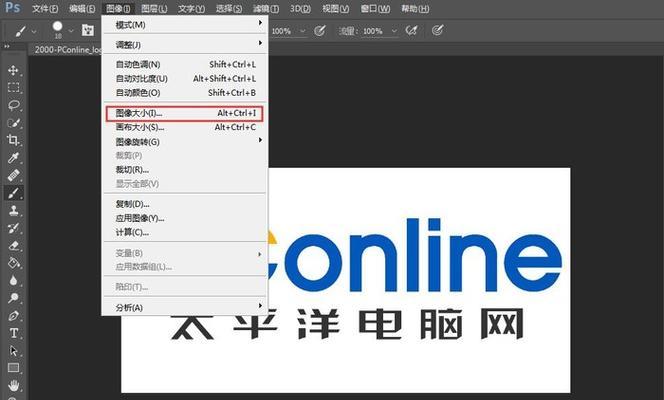
Task: Select the Brush tool in the toolbox
Action: point(13,193)
